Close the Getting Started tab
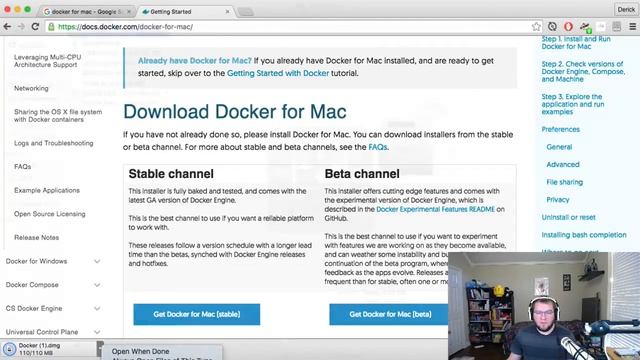640x360 pixels. coord(227,12)
